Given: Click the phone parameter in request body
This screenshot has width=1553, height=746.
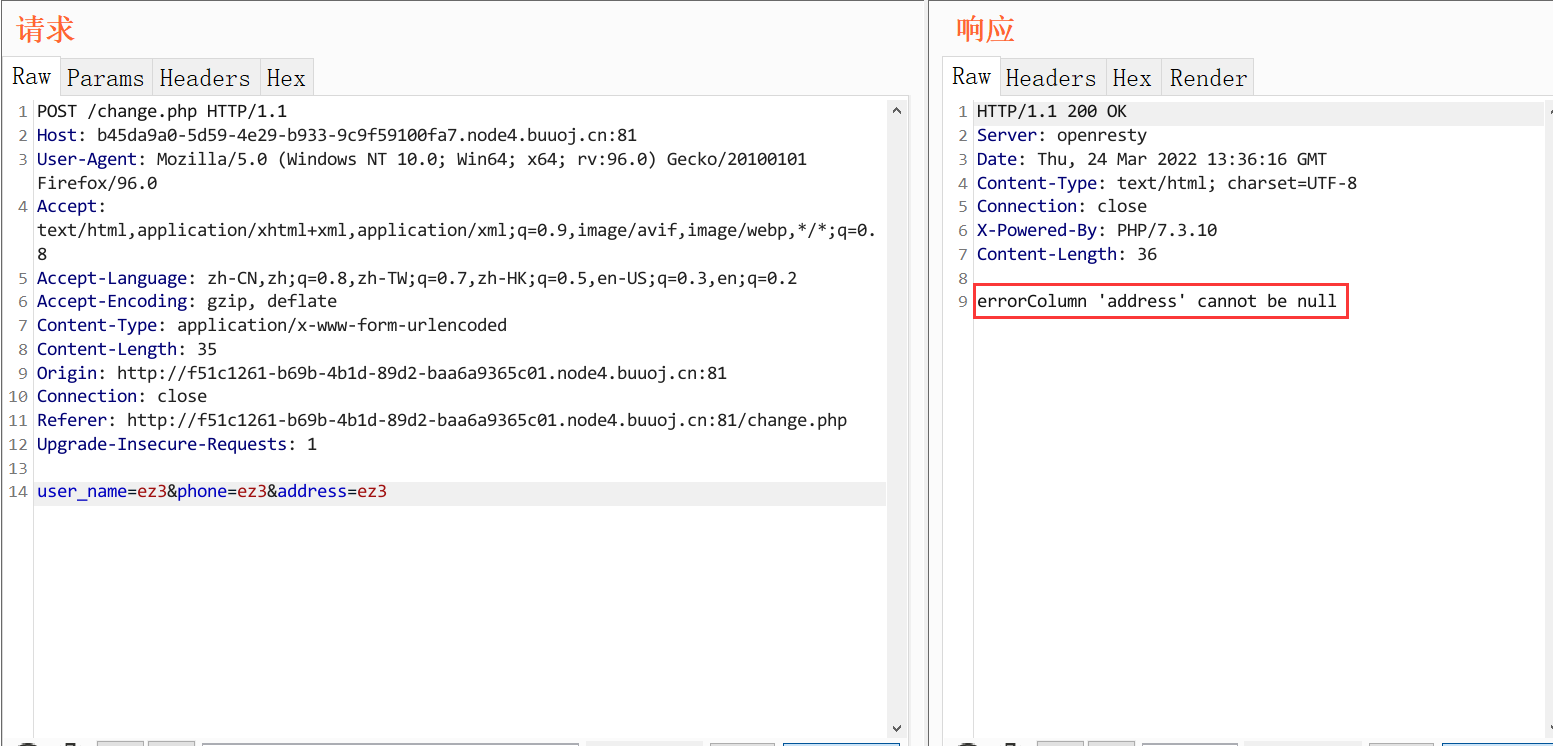Looking at the screenshot, I should (222, 492).
